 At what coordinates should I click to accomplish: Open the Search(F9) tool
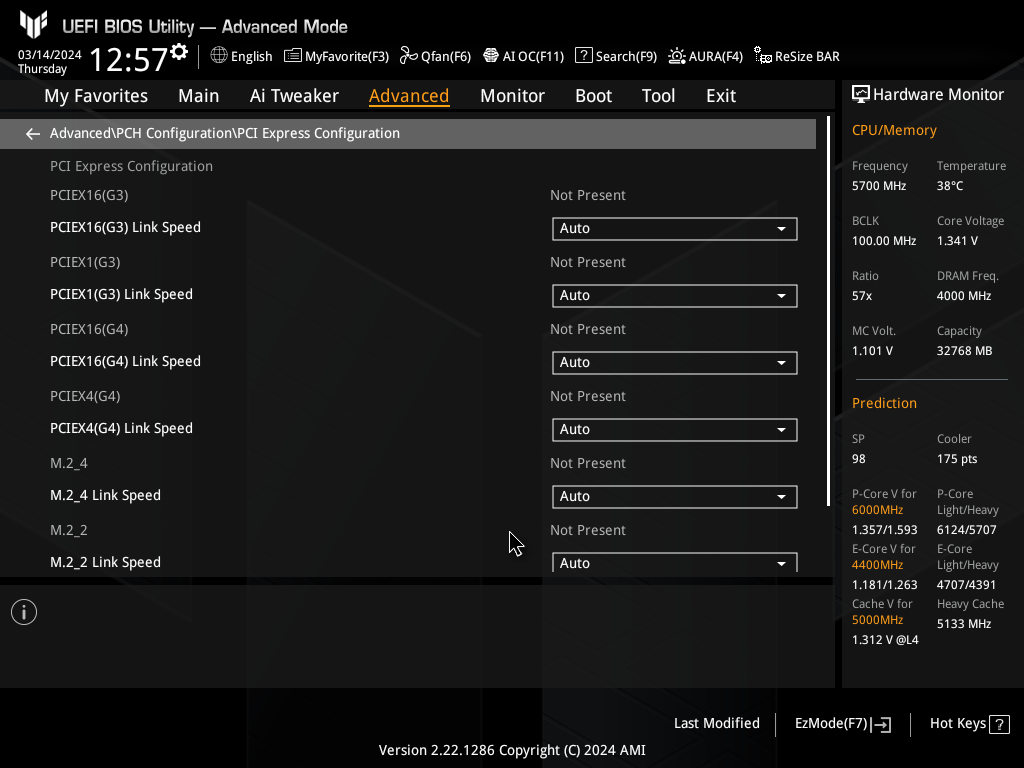(616, 56)
